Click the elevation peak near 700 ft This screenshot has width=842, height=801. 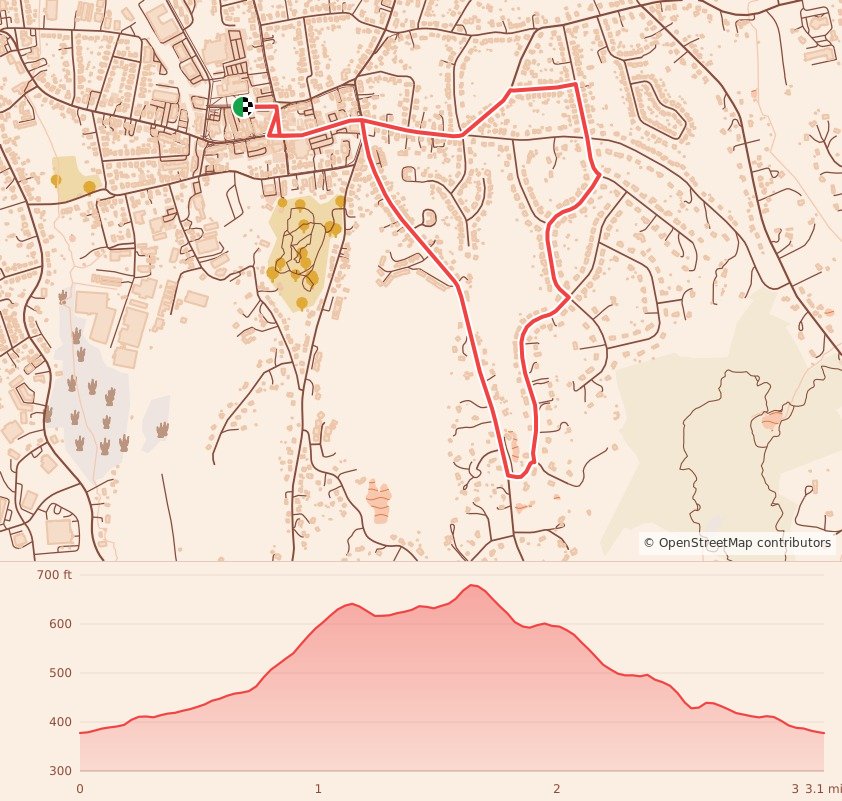click(471, 585)
